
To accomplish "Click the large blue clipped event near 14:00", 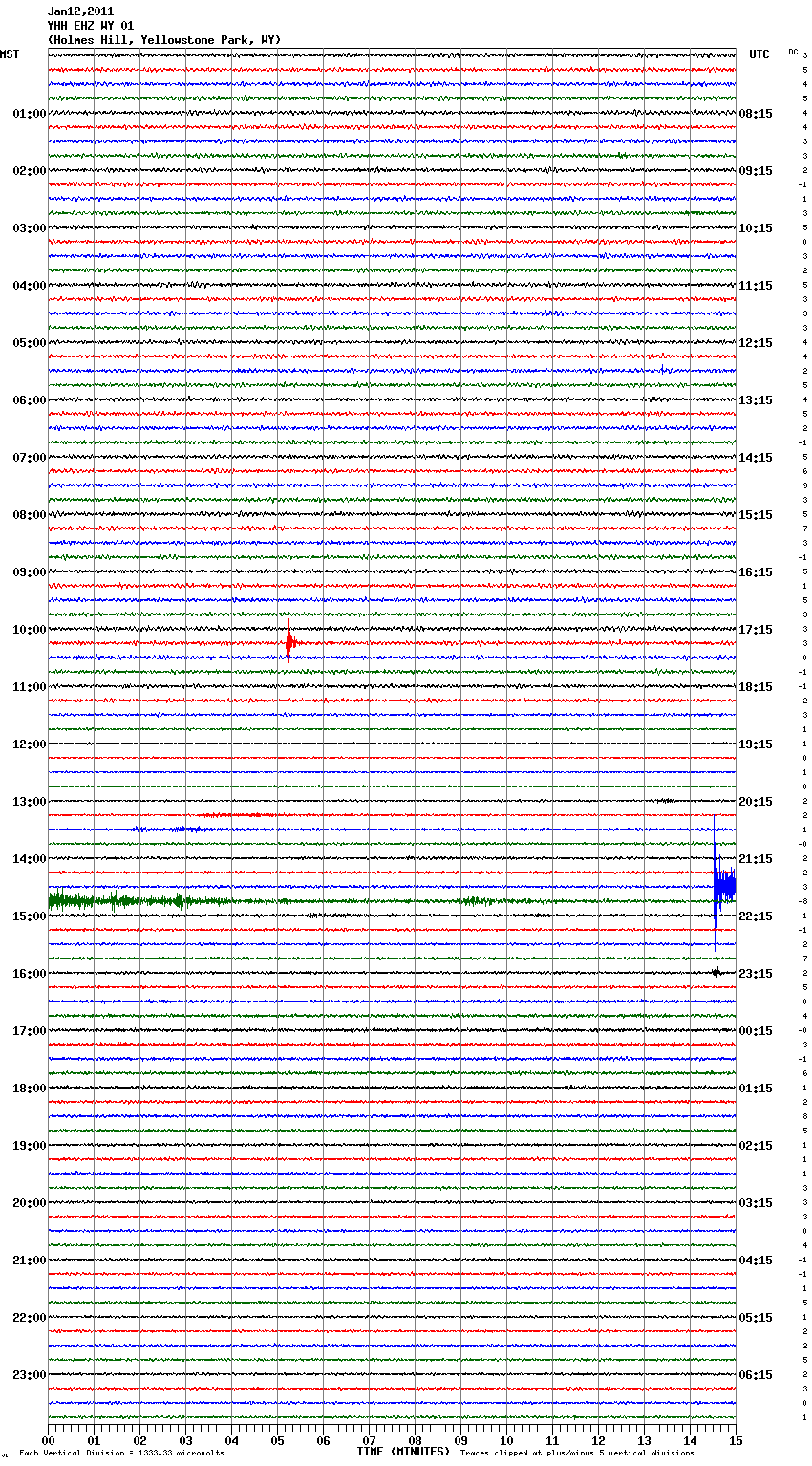I will pos(723,886).
